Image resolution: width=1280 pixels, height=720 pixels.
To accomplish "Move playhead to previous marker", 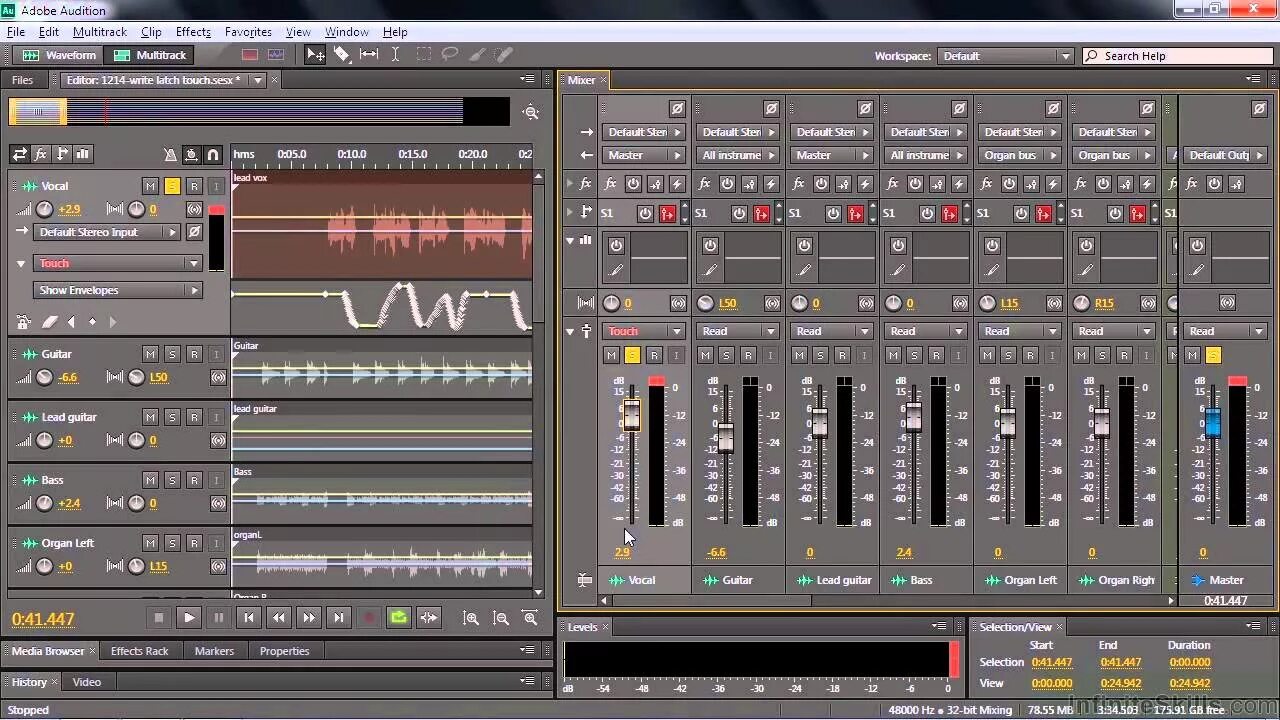I will click(x=249, y=618).
